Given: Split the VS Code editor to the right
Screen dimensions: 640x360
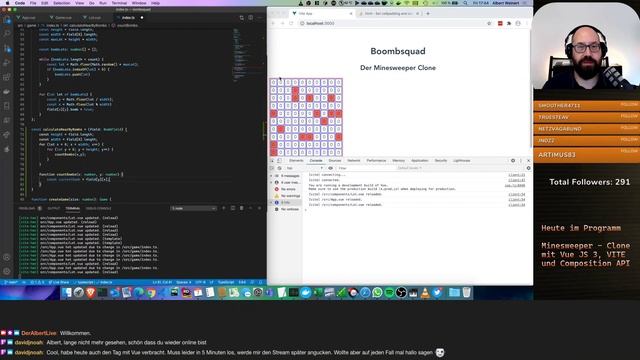Looking at the screenshot, I should [x=251, y=18].
